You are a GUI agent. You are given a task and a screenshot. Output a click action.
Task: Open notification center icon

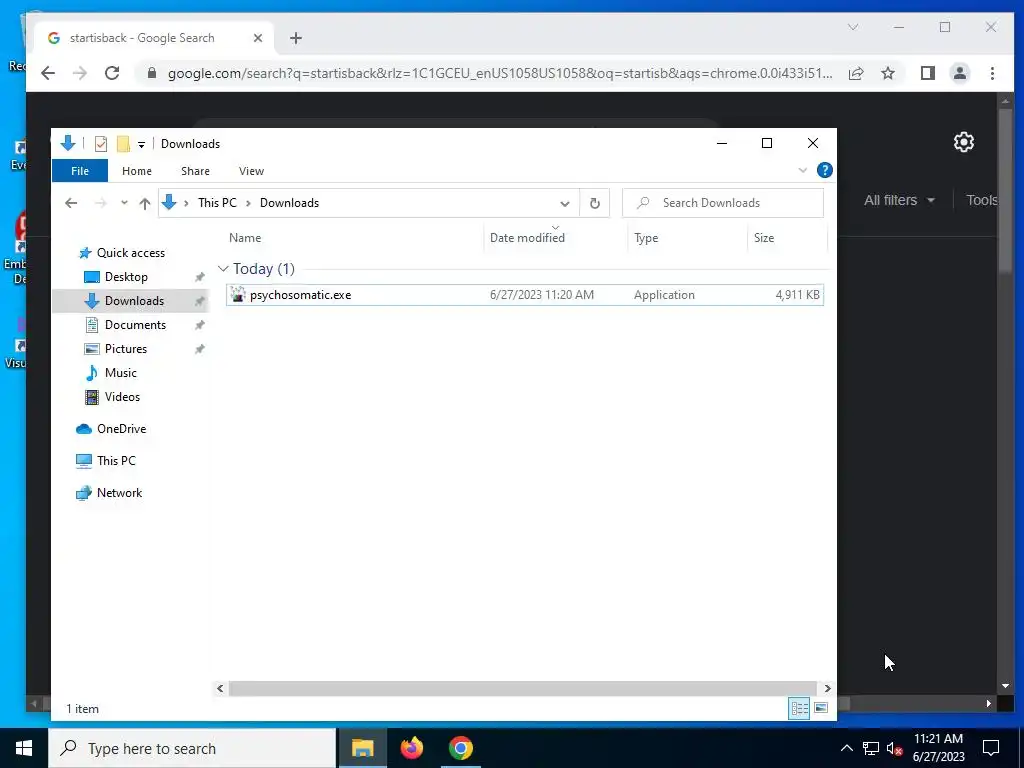(991, 748)
